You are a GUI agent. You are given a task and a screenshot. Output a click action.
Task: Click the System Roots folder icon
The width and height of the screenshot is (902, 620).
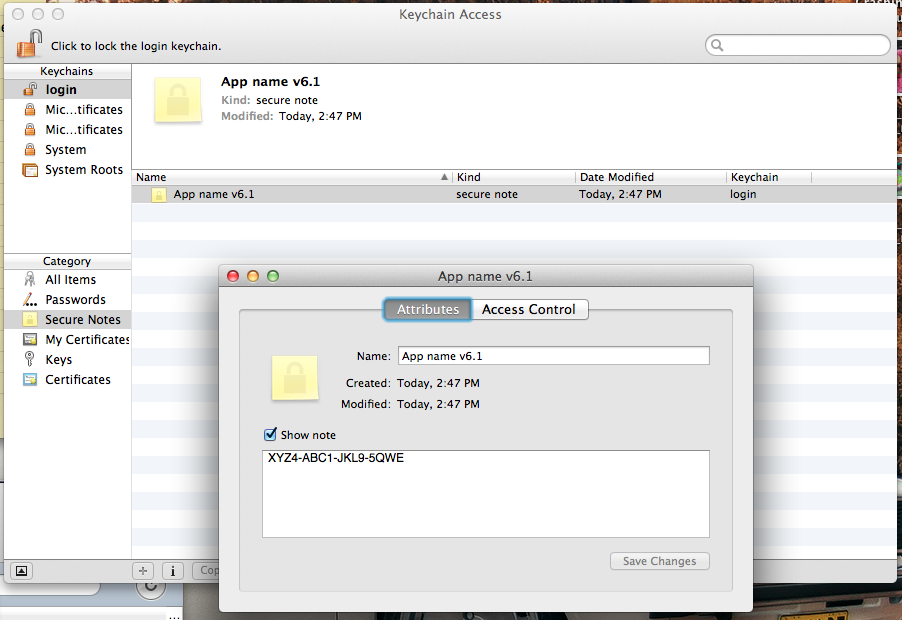(30, 170)
